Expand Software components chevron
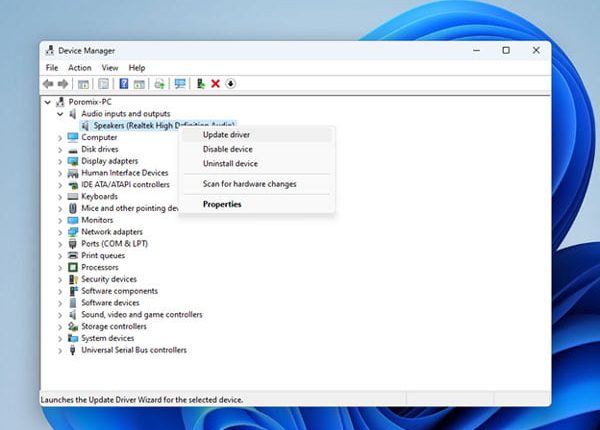Viewport: 600px width, 430px height. [60, 291]
